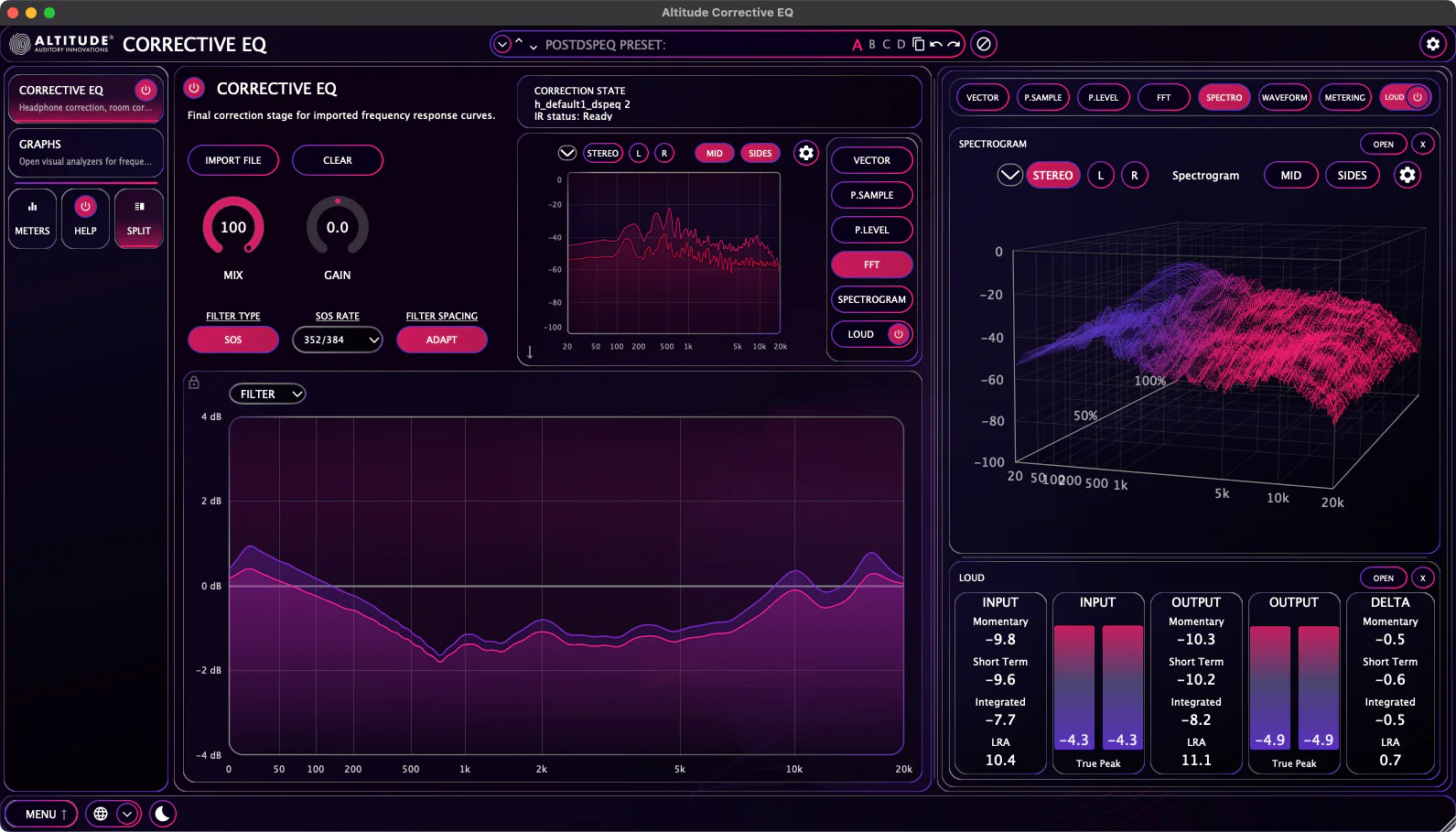Click the Gain knob showing 0.0

[x=338, y=227]
